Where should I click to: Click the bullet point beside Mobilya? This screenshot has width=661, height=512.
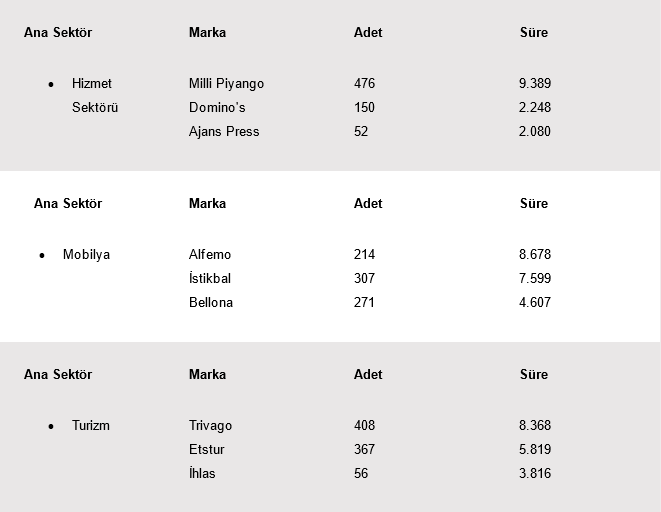point(42,256)
